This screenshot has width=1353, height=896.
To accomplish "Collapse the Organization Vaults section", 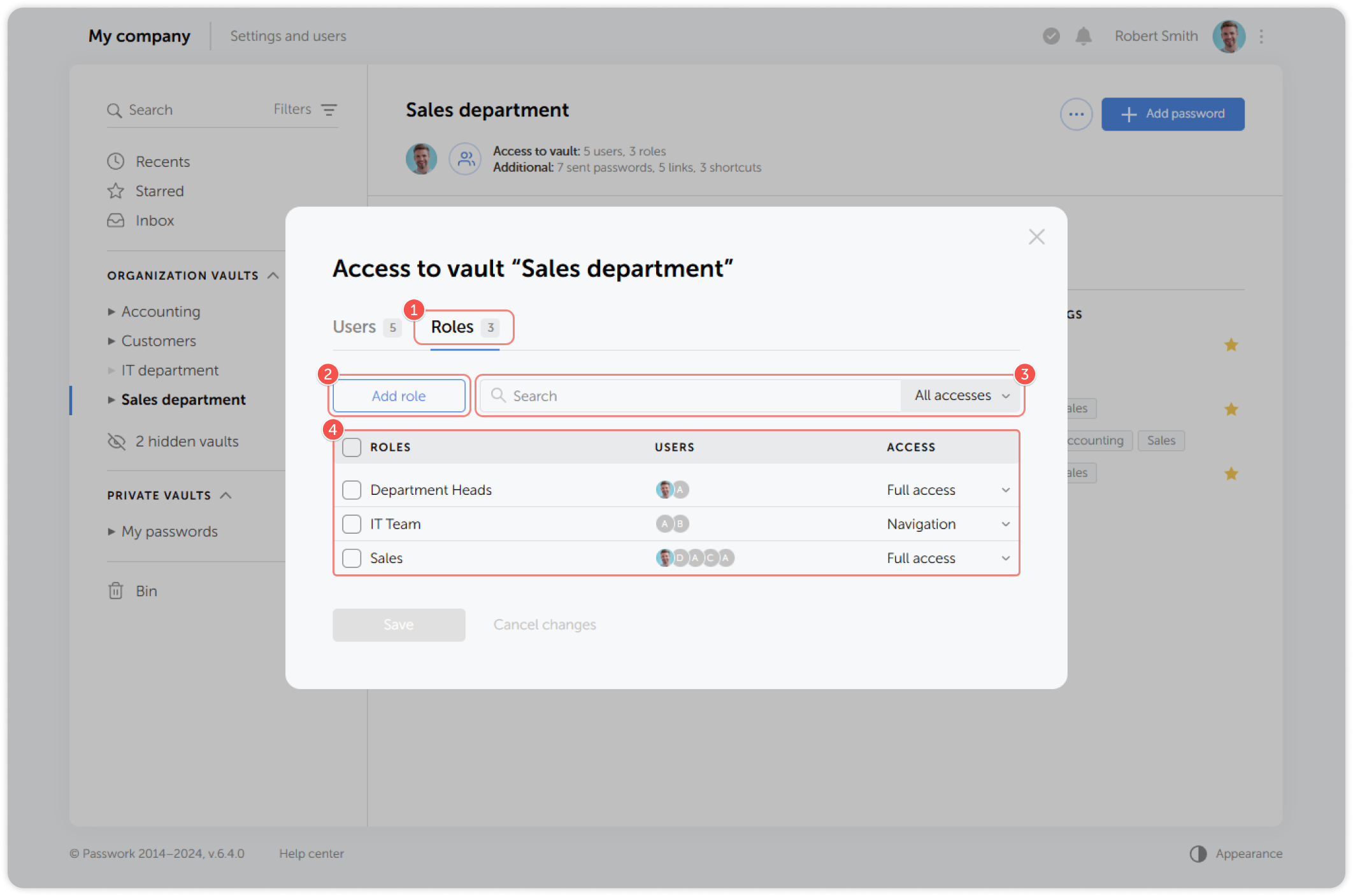I will 274,275.
